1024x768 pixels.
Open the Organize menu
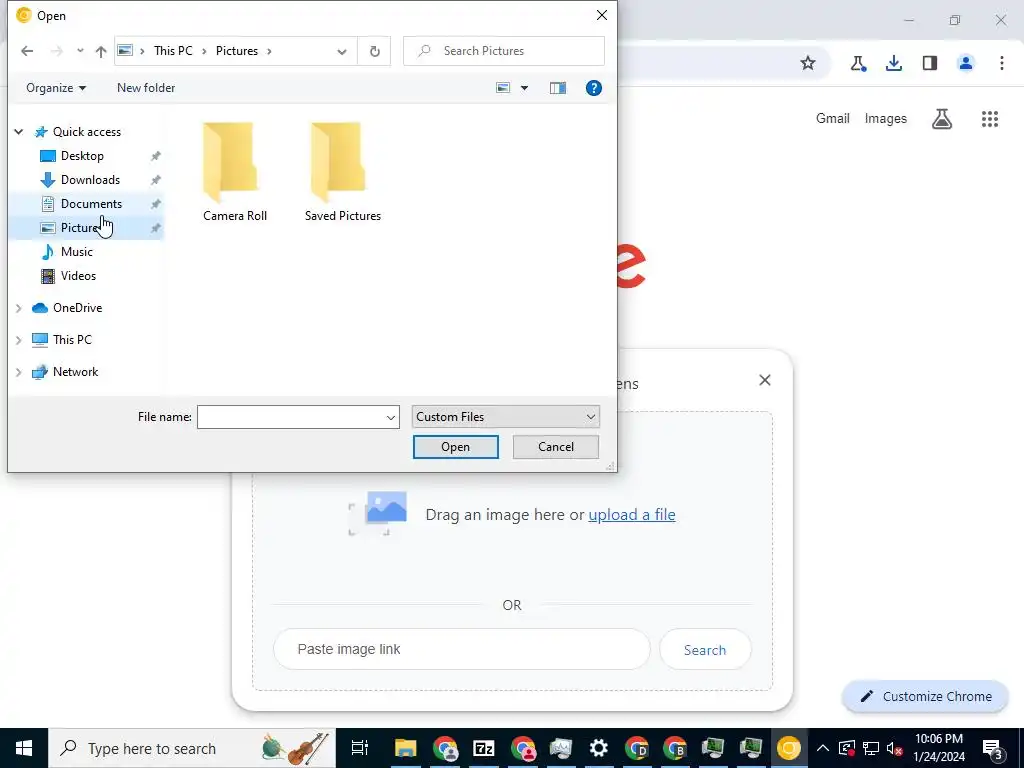[56, 88]
